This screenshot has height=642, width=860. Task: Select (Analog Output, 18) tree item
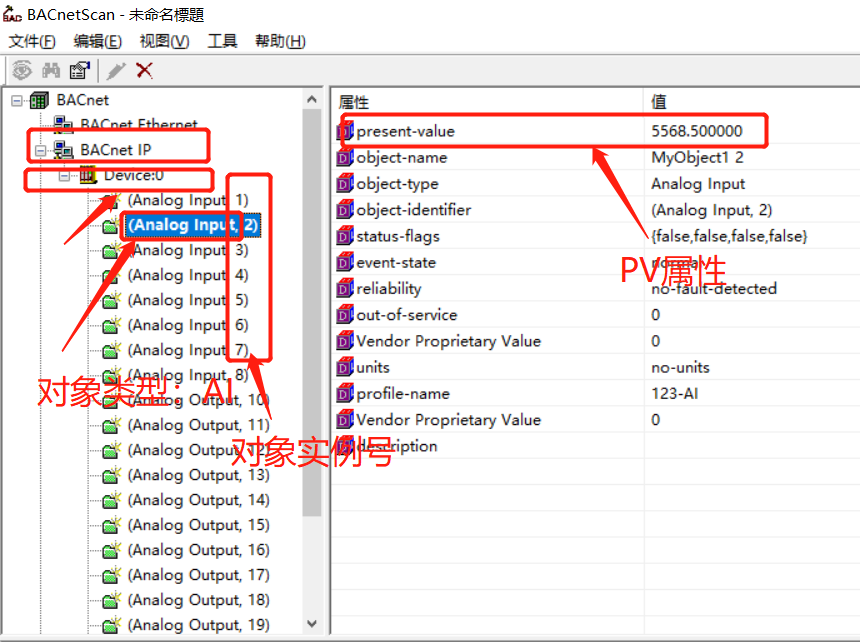pos(199,600)
